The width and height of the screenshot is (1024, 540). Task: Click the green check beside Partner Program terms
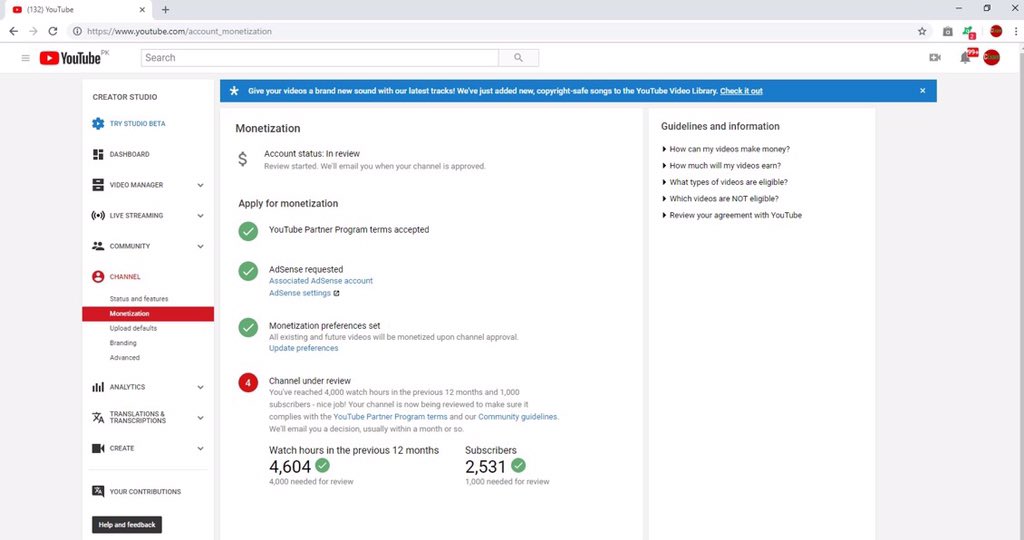tap(248, 231)
